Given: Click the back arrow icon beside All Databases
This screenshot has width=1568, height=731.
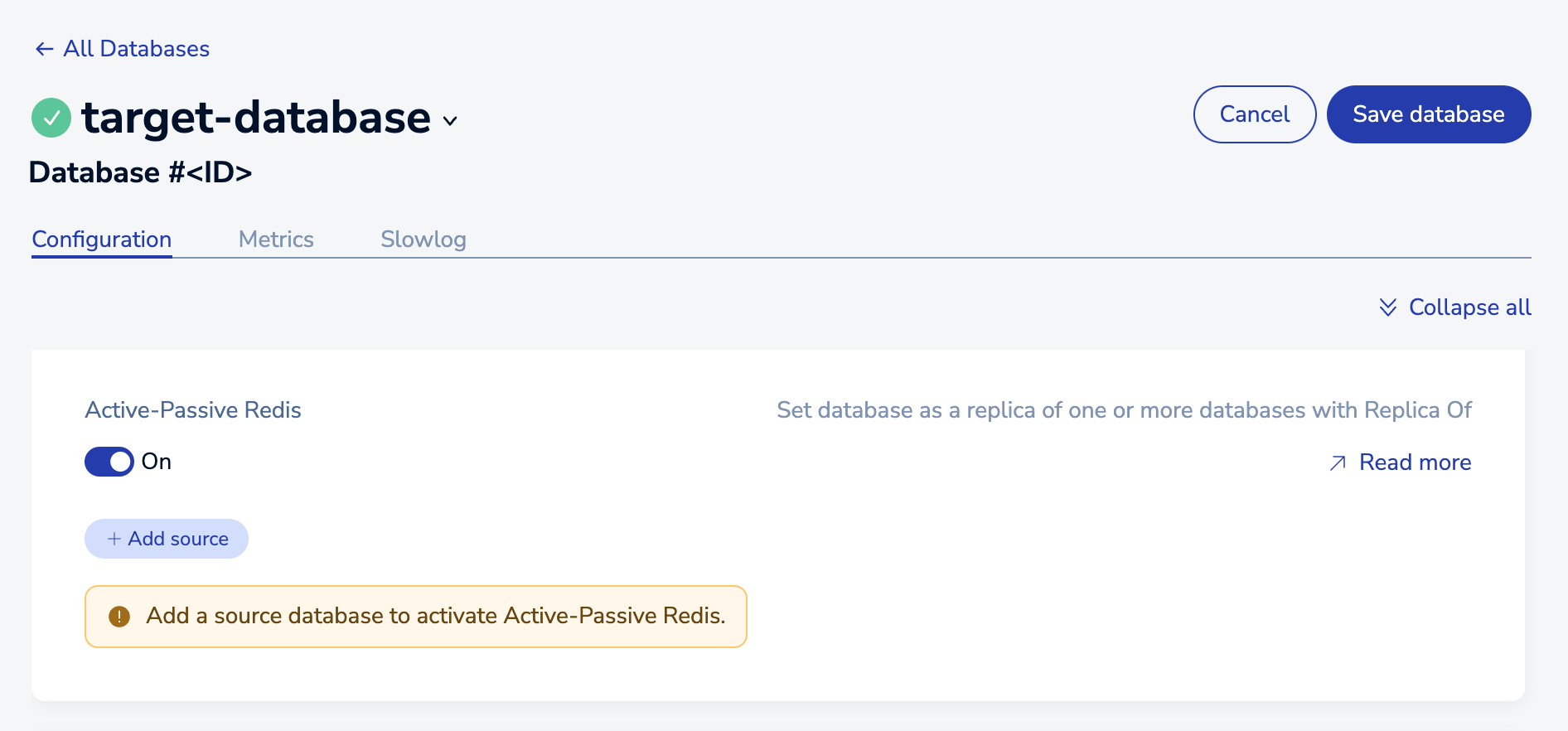Looking at the screenshot, I should 44,49.
